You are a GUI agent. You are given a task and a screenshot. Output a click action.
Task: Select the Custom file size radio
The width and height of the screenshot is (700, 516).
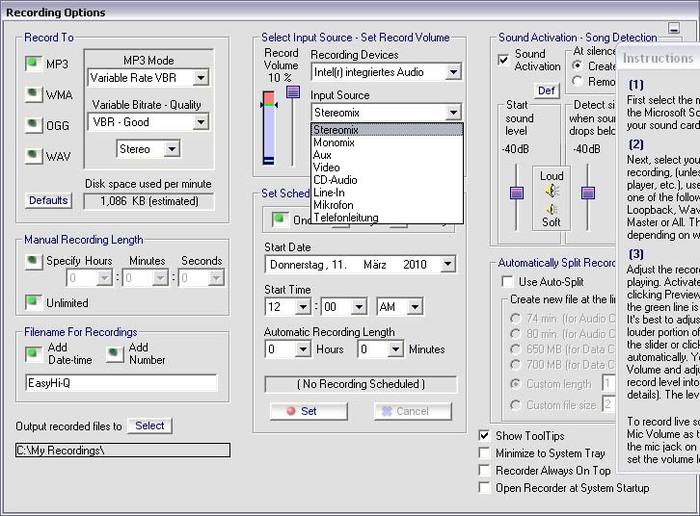516,405
